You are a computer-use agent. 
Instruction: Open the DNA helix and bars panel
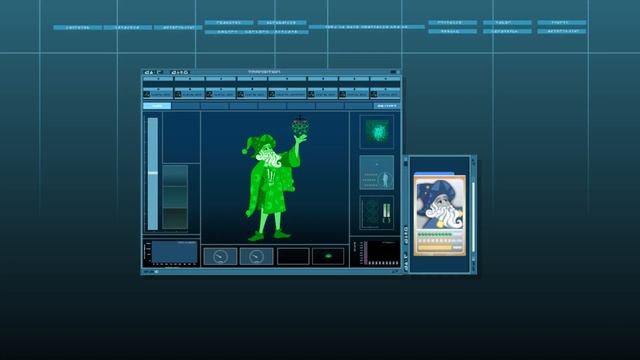(377, 212)
